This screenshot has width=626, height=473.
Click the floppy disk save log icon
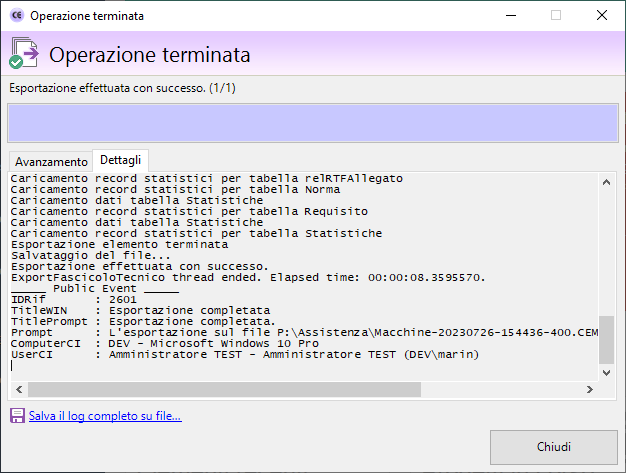(17, 415)
